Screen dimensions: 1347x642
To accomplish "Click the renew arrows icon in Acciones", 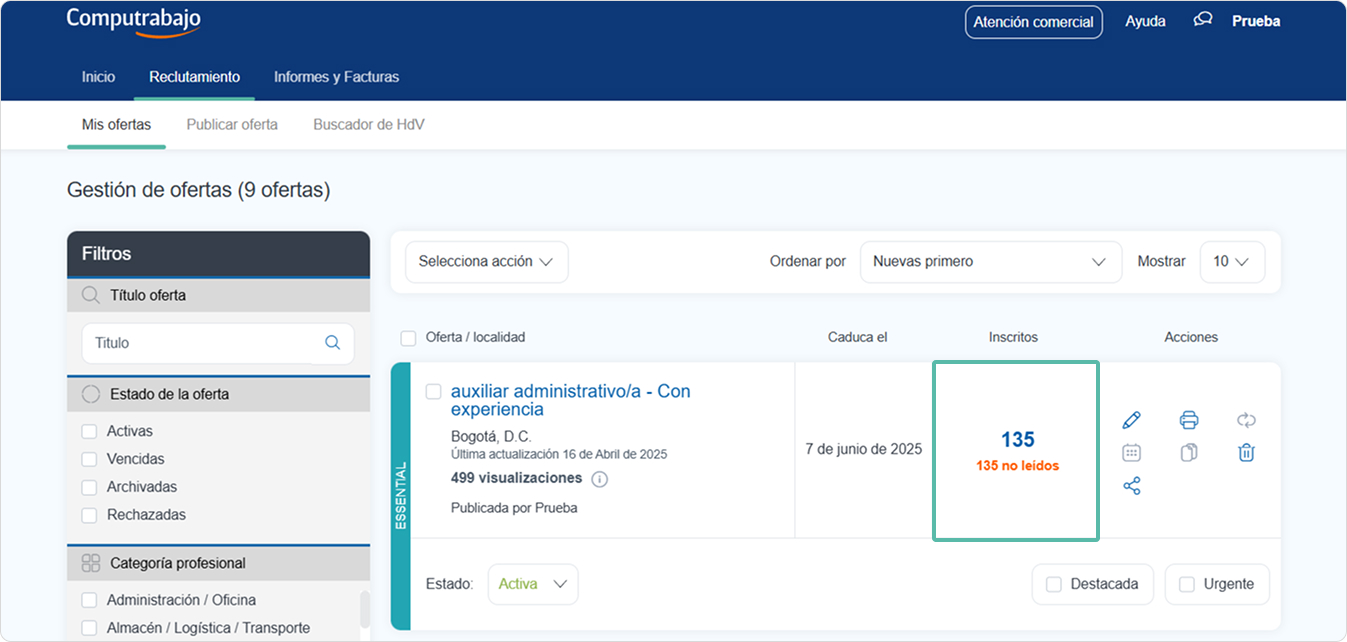I will point(1246,420).
